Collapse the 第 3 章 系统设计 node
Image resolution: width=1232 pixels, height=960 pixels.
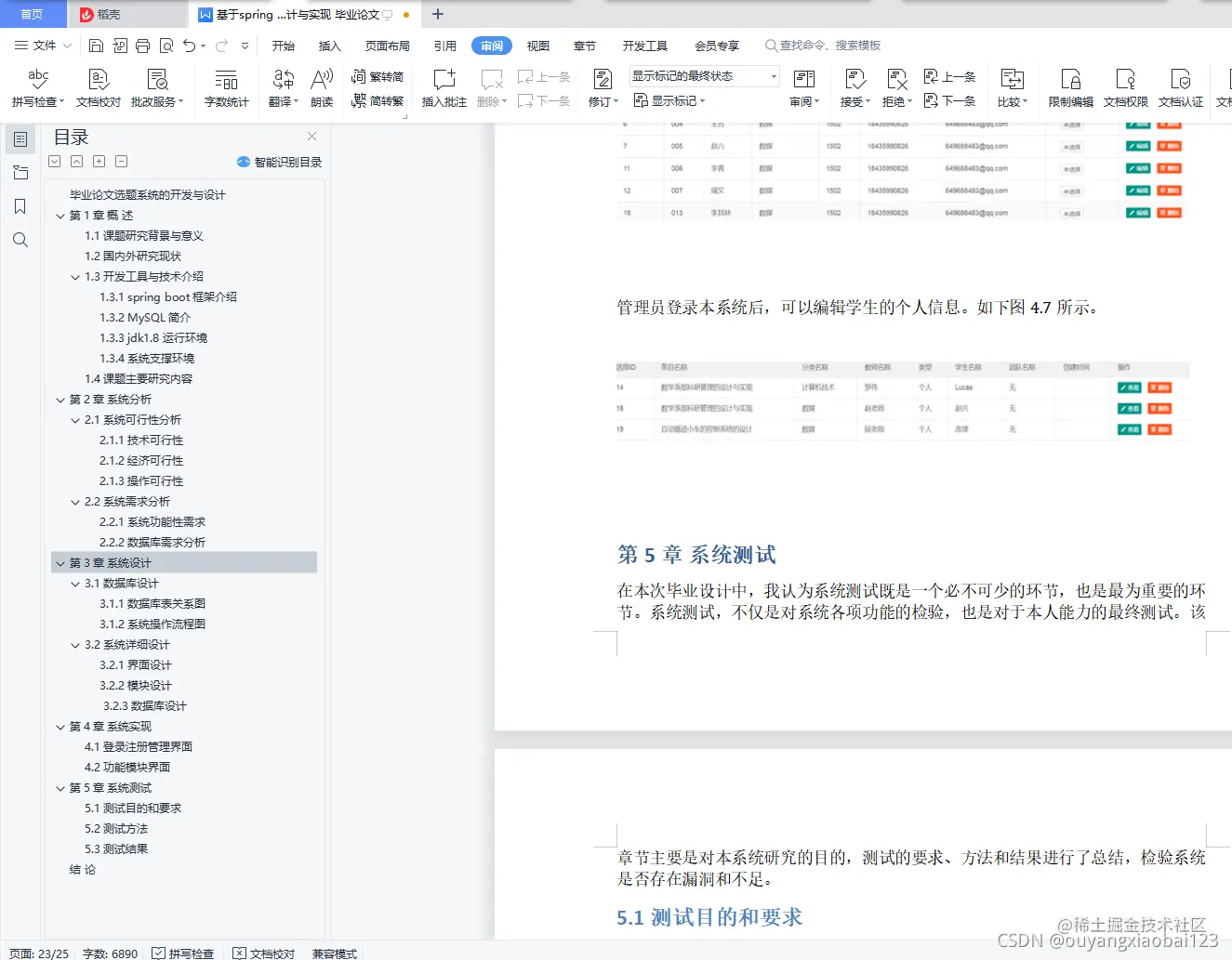point(60,563)
